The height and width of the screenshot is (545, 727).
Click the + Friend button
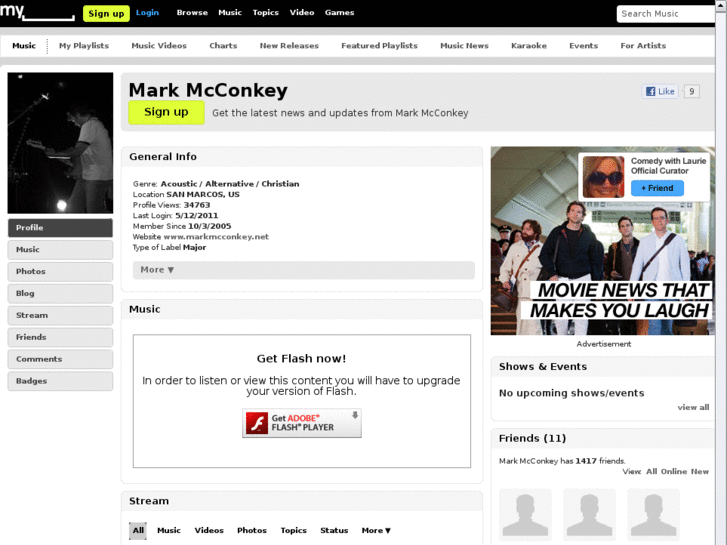(657, 188)
